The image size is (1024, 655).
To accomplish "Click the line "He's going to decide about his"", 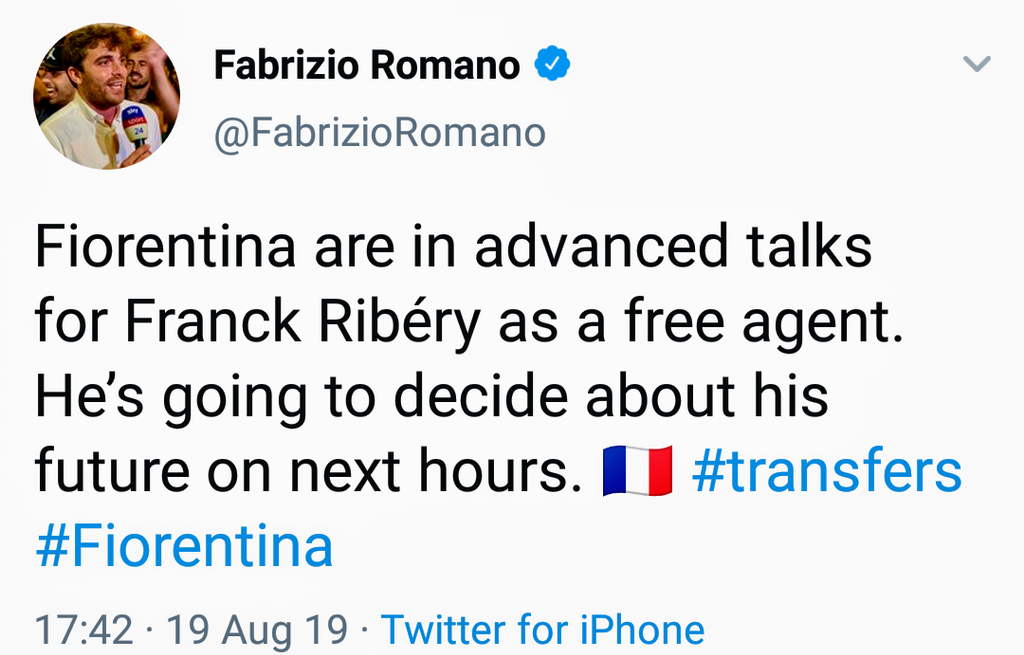I will point(431,398).
